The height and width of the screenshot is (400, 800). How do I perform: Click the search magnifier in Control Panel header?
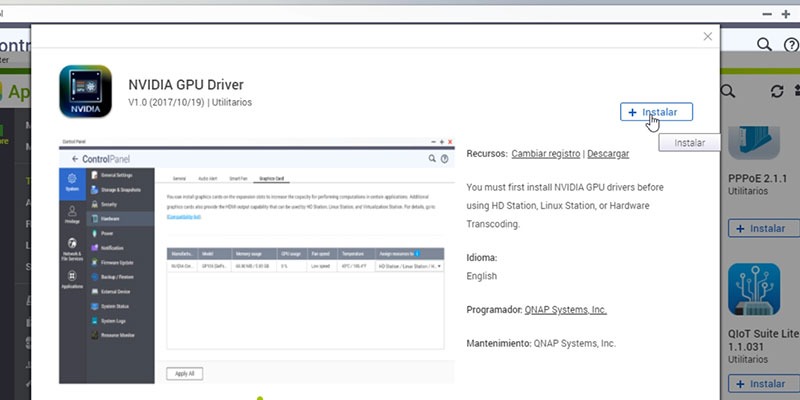pos(764,44)
